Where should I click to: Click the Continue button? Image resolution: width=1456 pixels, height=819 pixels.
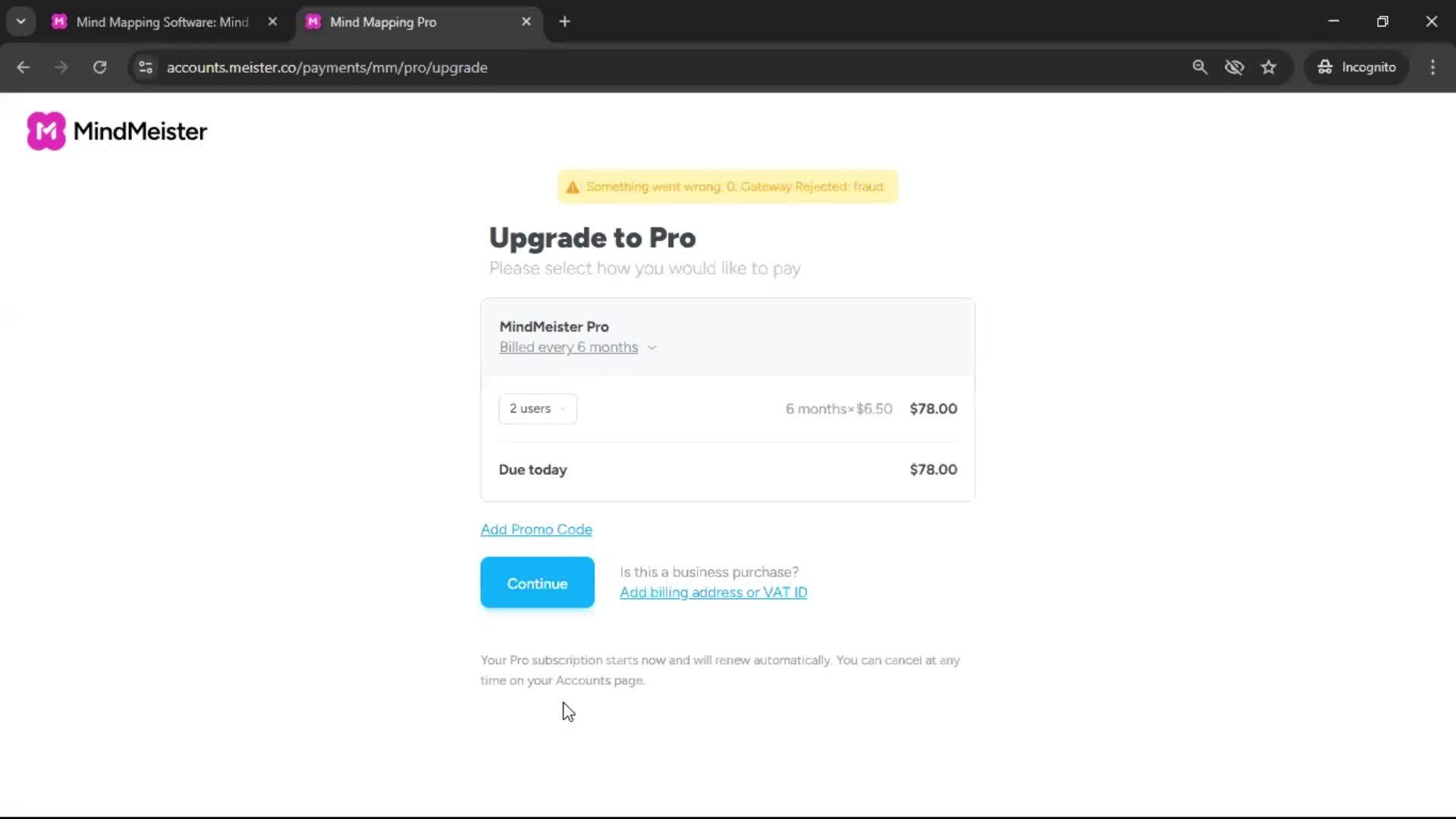[x=537, y=582]
